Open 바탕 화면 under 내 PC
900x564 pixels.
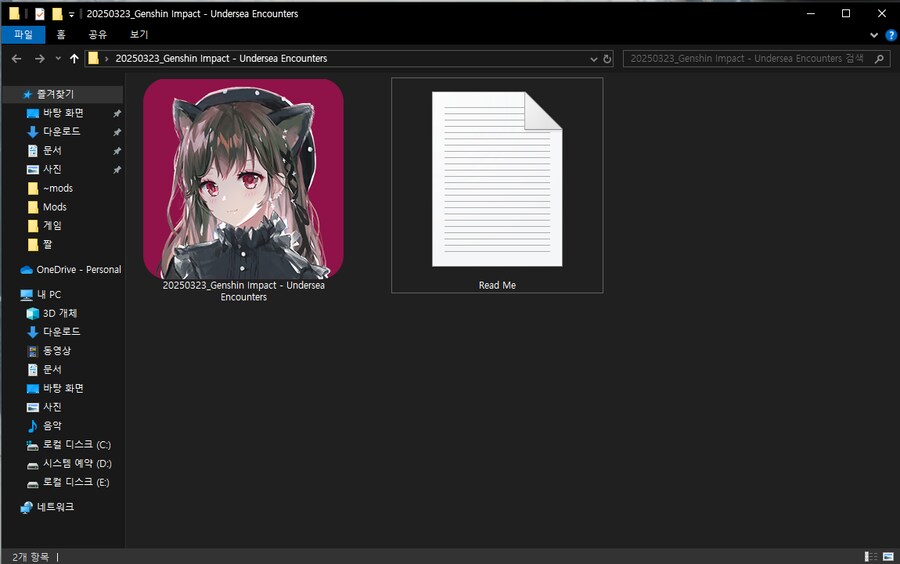pos(63,388)
